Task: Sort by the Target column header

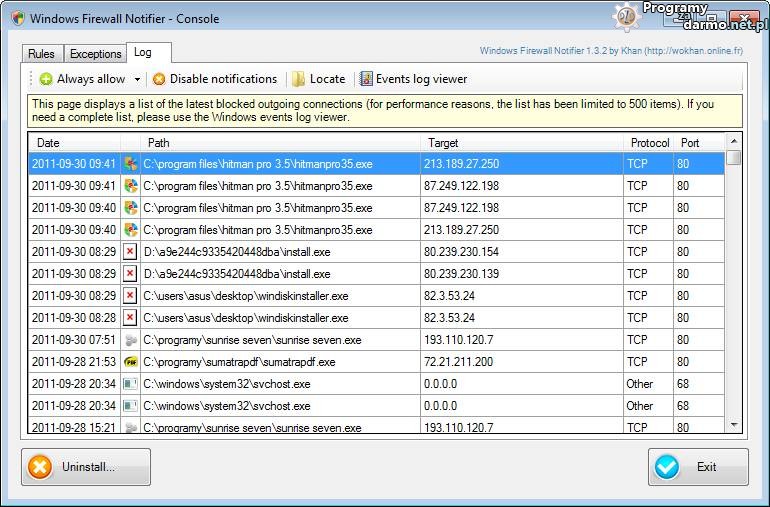Action: tap(521, 143)
